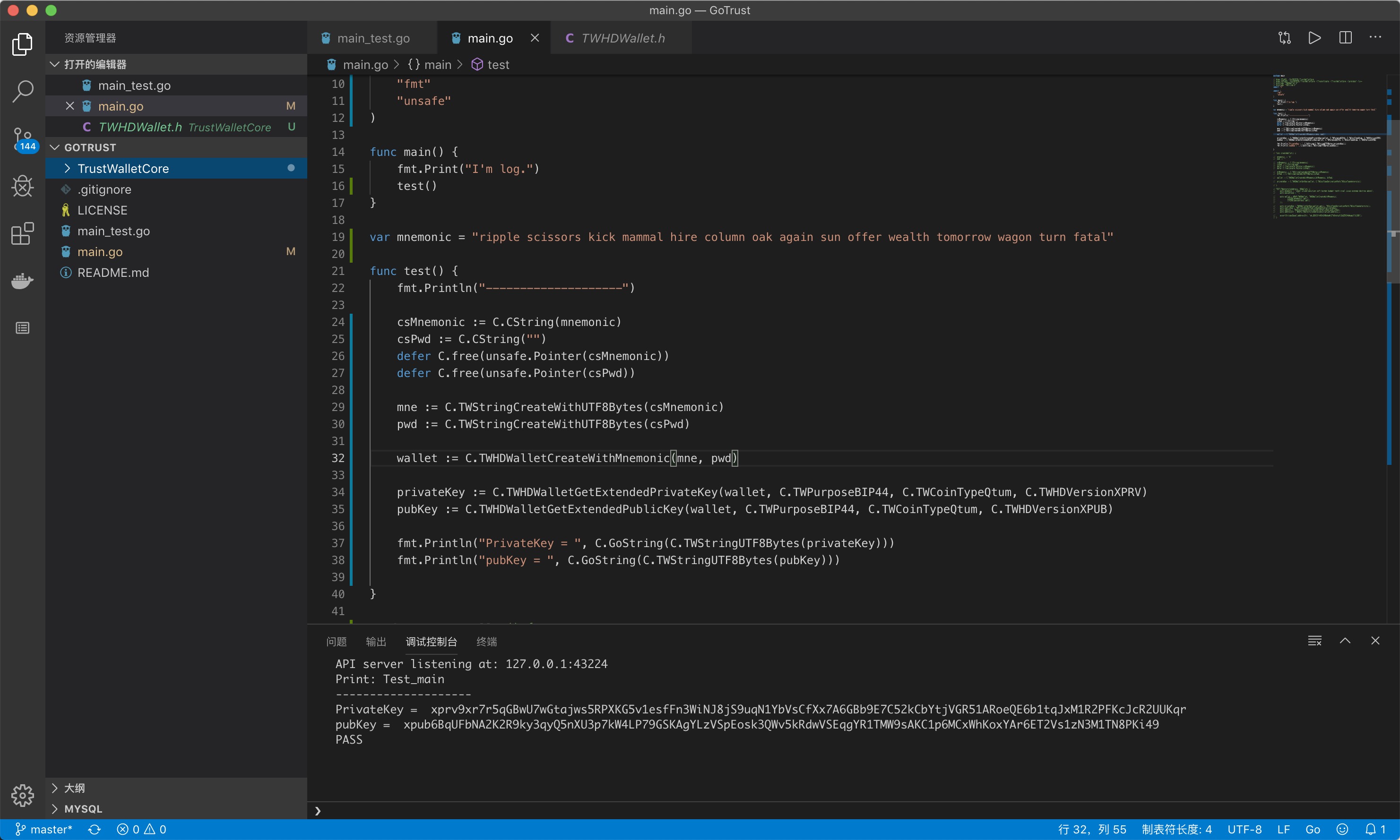Open the feedback smiley in status bar

click(x=1342, y=829)
